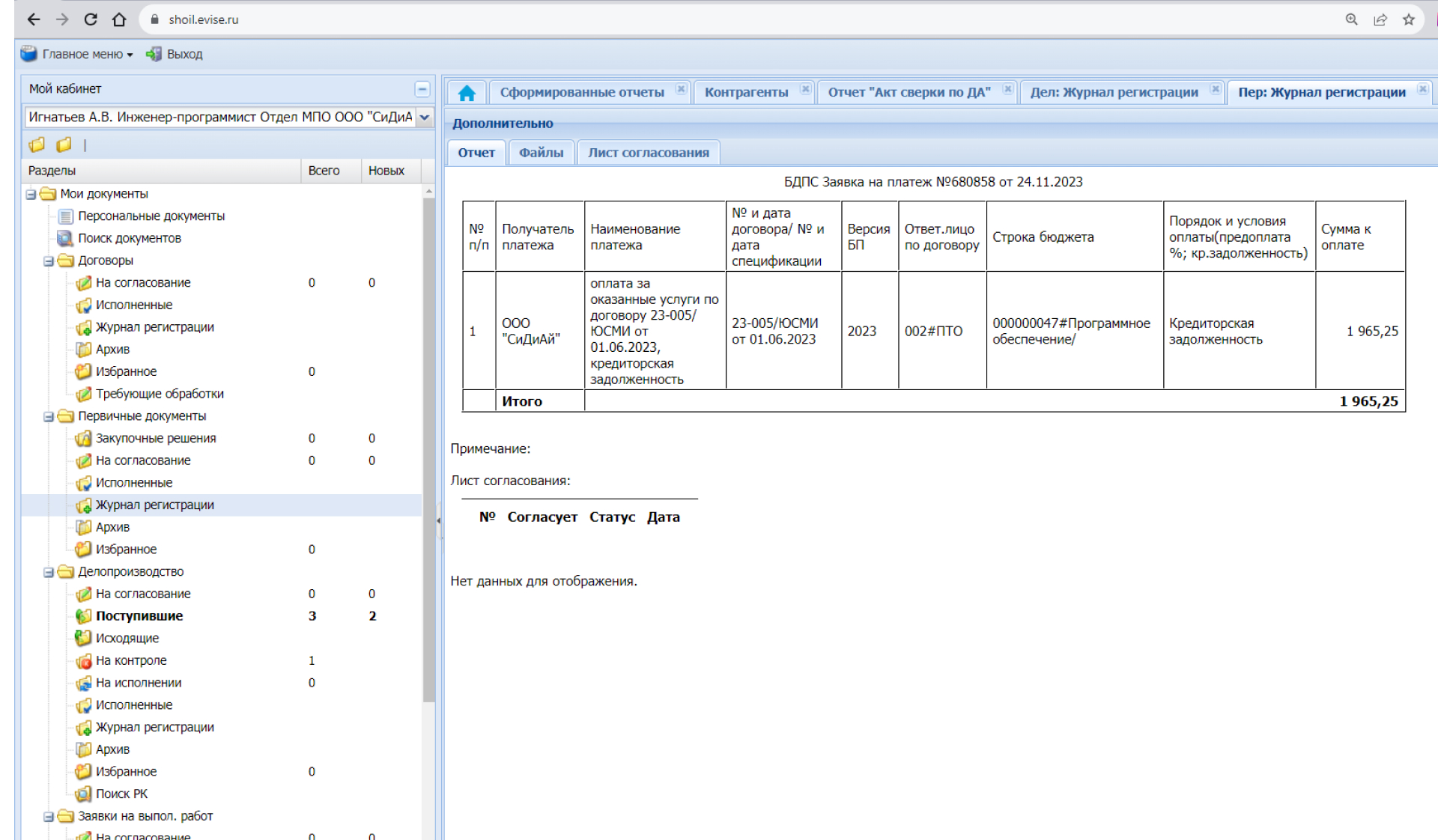Click second yellow folder toolbar icon

[64, 144]
